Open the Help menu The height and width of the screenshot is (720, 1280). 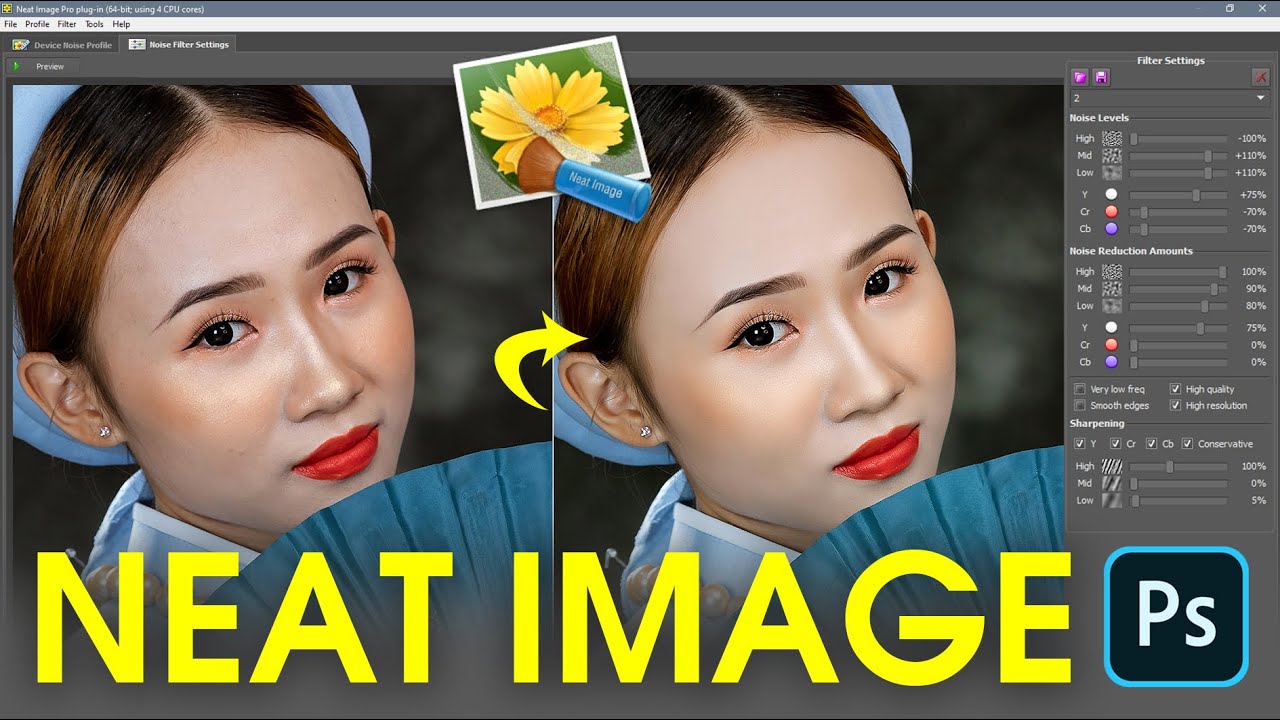(121, 24)
